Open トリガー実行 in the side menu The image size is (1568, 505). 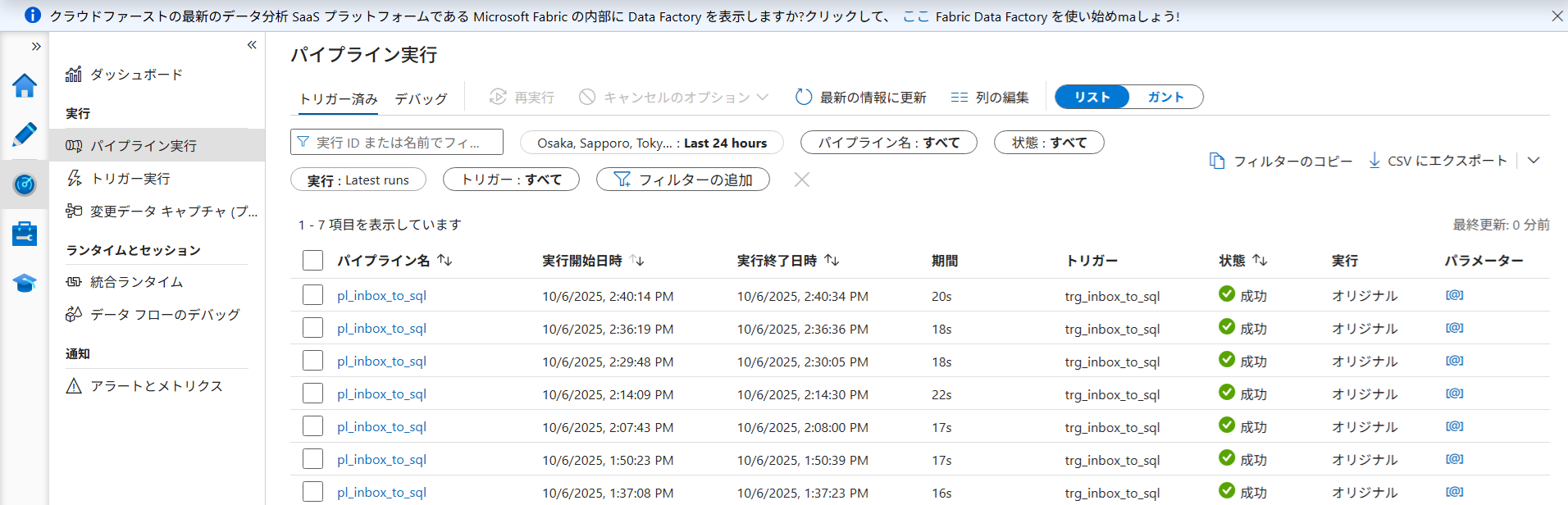[x=130, y=179]
